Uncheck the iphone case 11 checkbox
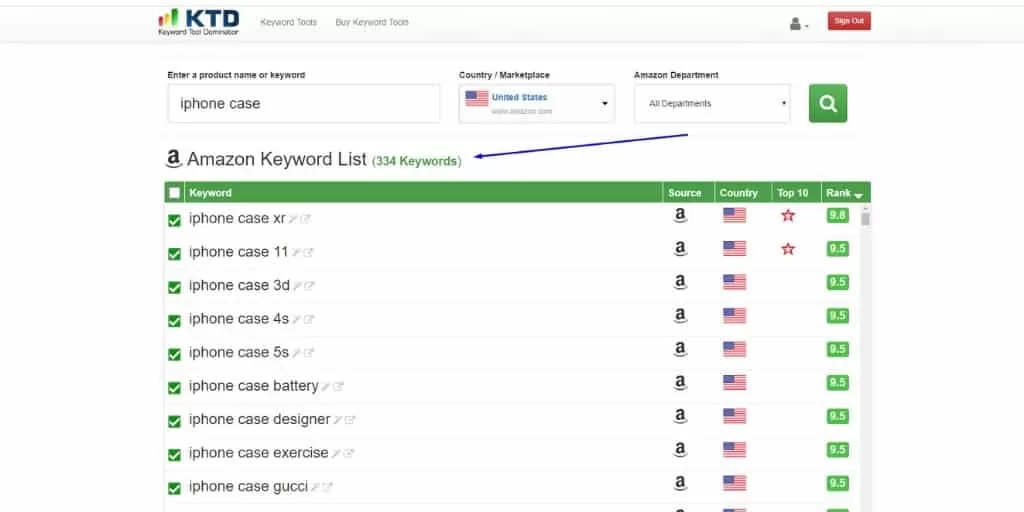This screenshot has height=512, width=1024. click(x=174, y=254)
